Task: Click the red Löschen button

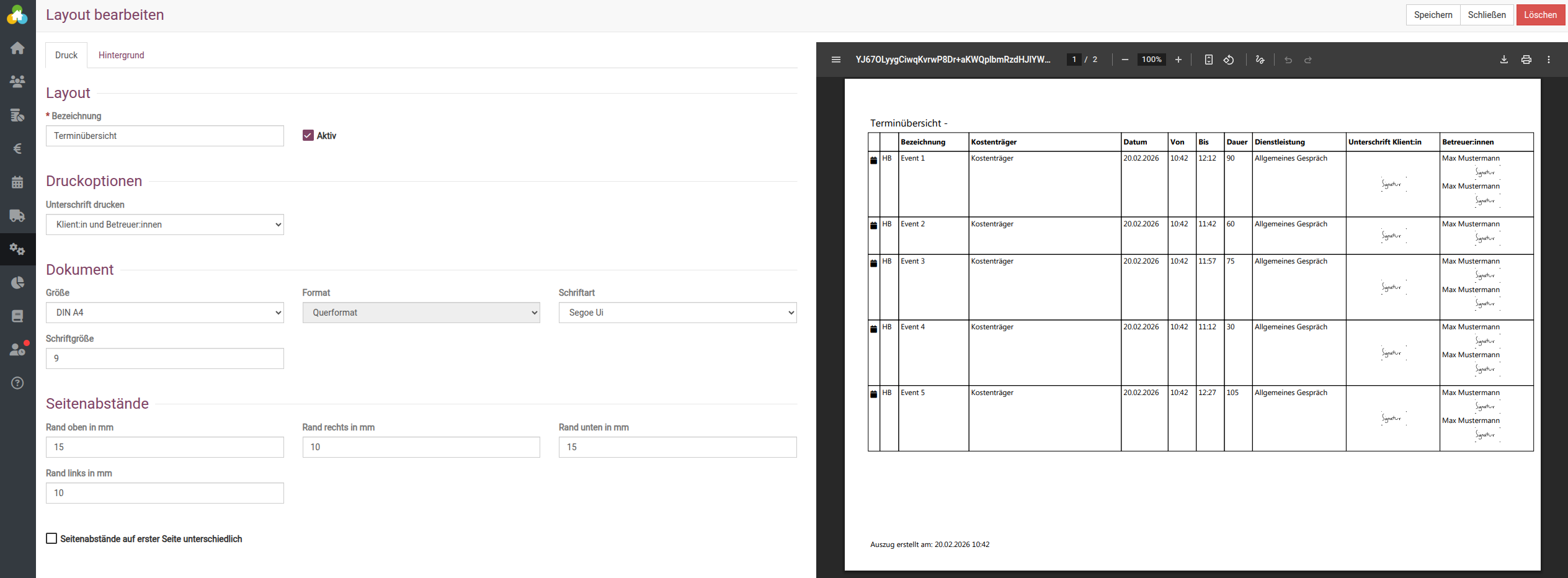Action: pyautogui.click(x=1540, y=15)
